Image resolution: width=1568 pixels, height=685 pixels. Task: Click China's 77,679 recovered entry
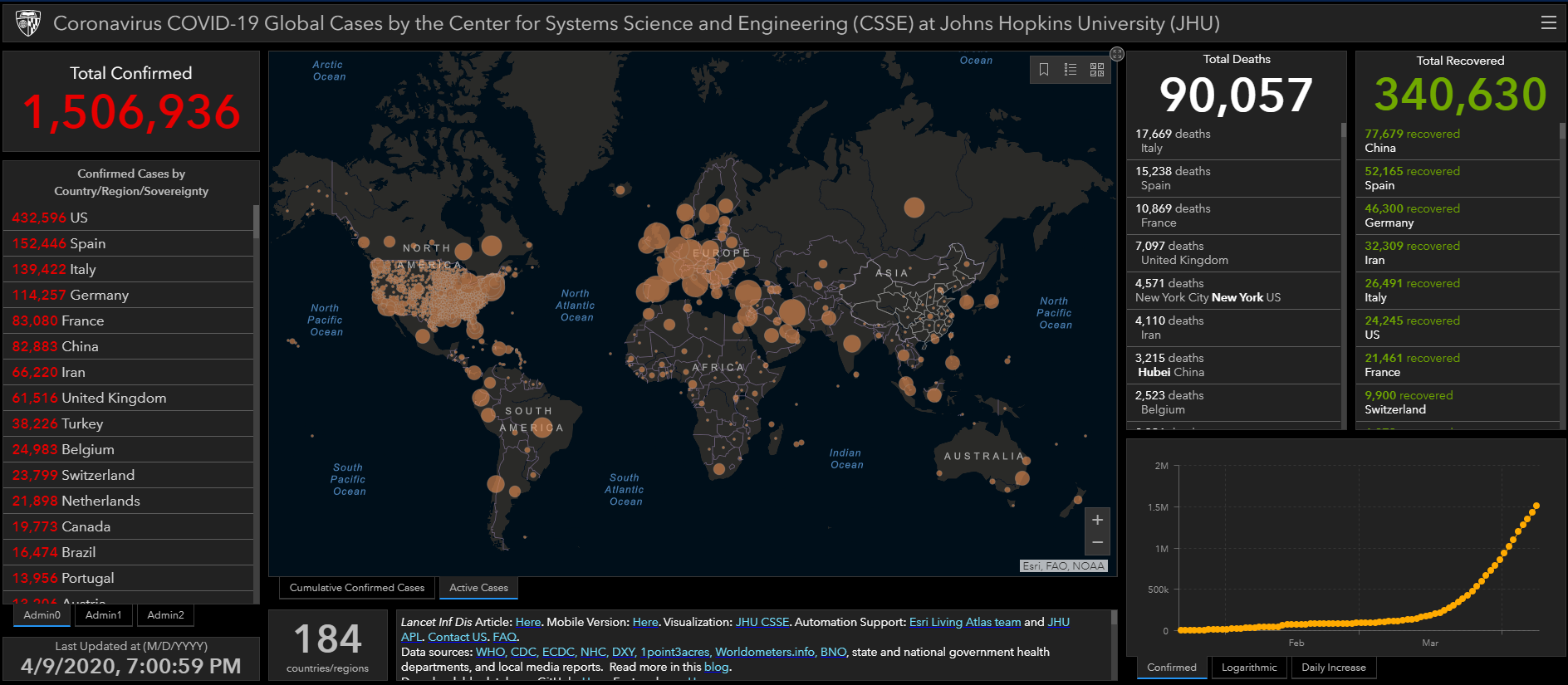[1458, 141]
